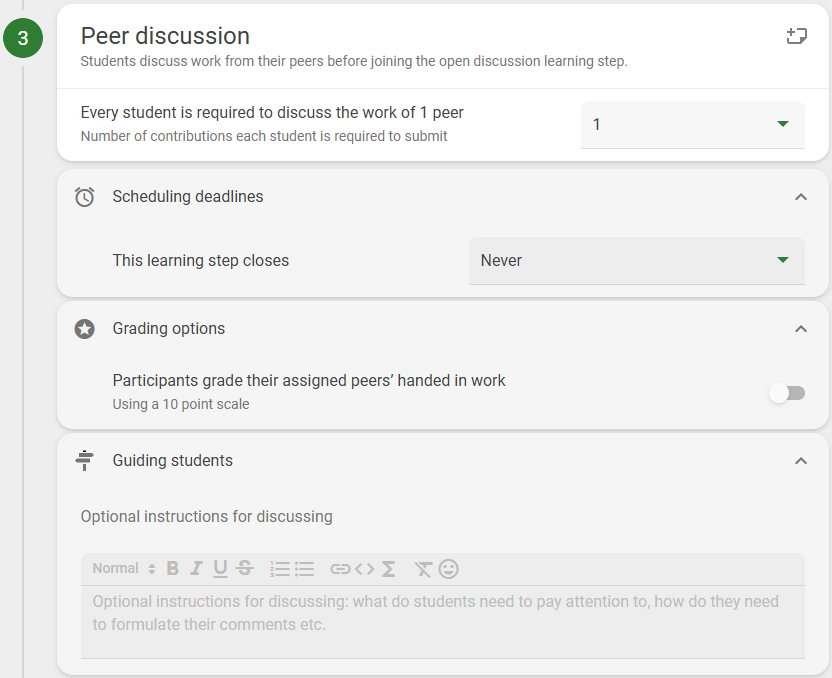Open the Normal paragraph style selector
The image size is (832, 678).
(120, 568)
